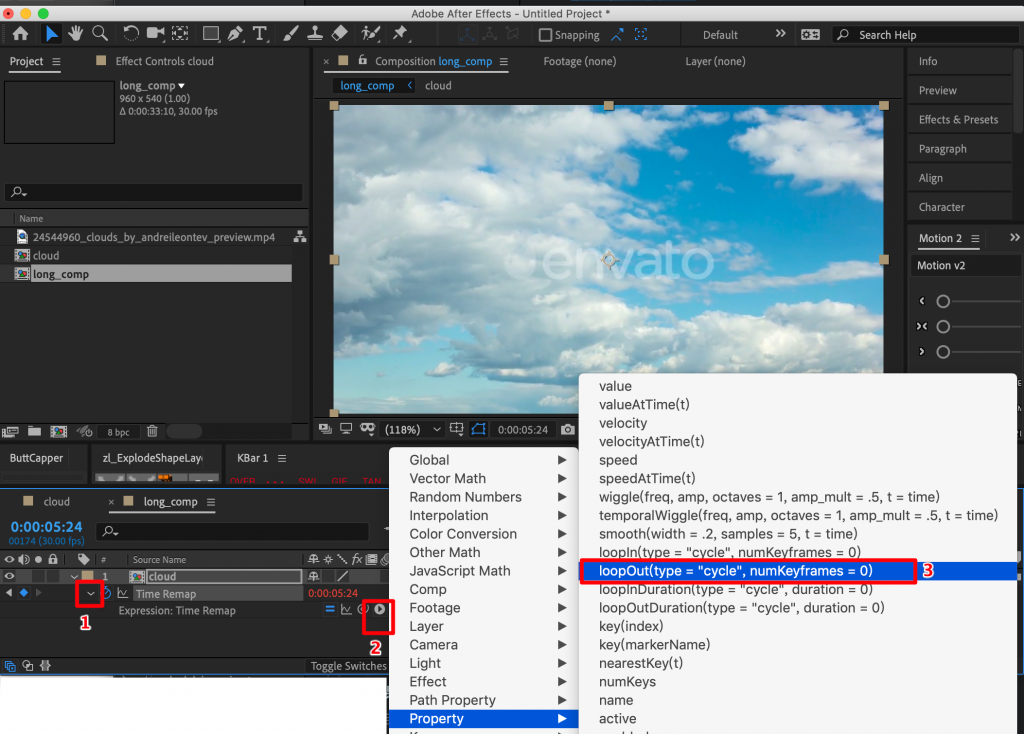Open the Motion 2 panel menu
This screenshot has height=734, width=1024.
975,239
